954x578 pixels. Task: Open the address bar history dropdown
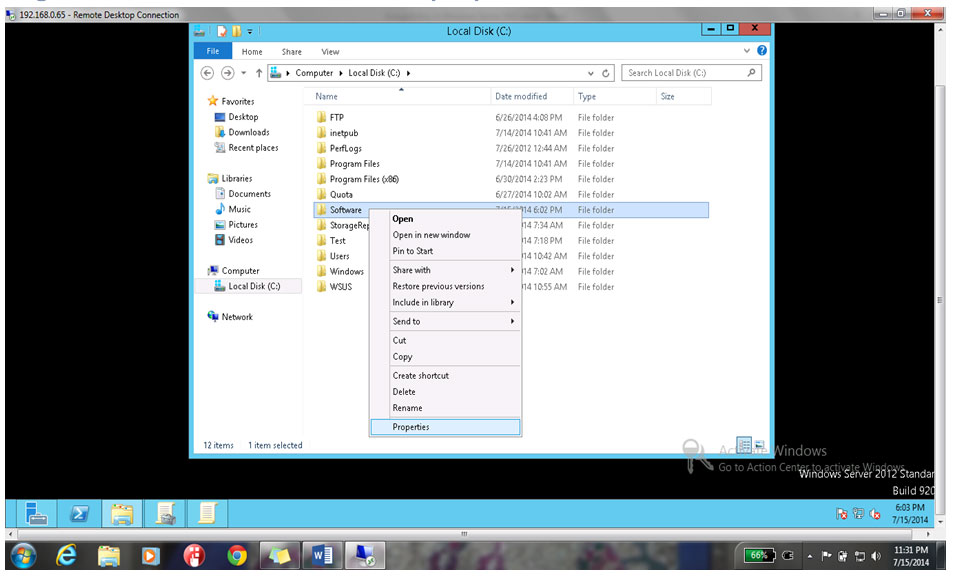[590, 73]
